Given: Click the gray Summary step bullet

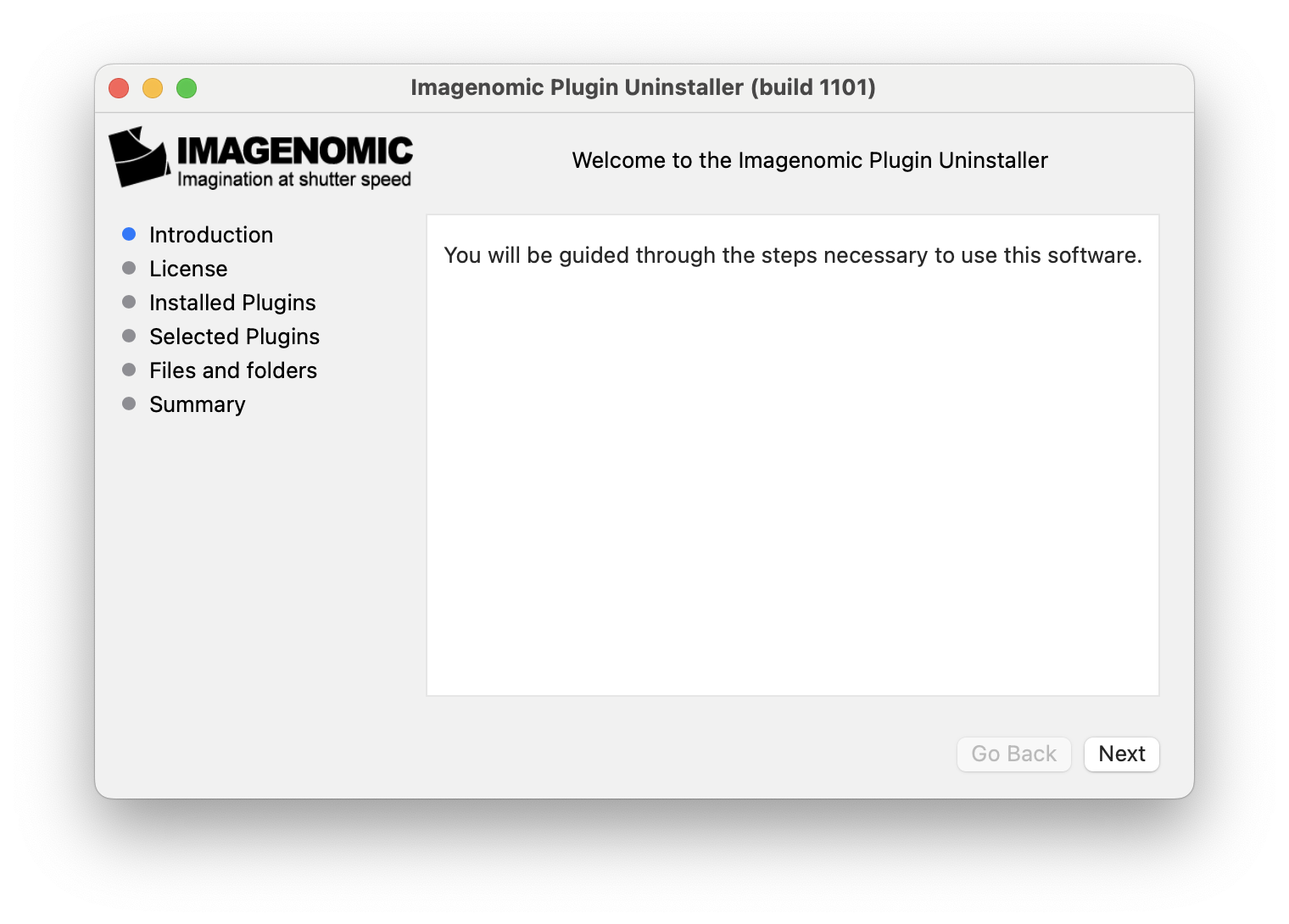Looking at the screenshot, I should click(x=129, y=404).
